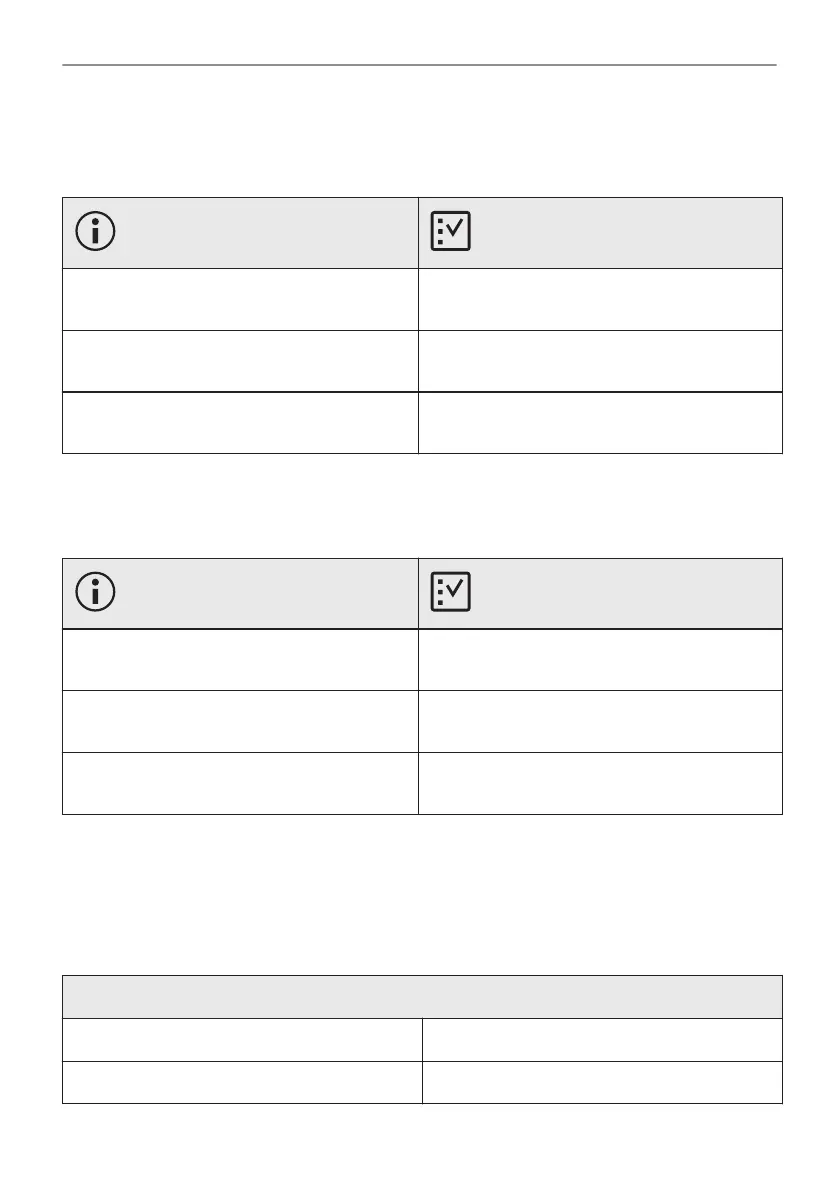Select second table's second row left cell
Viewport: 839px width, 1191px height.
pos(240,721)
